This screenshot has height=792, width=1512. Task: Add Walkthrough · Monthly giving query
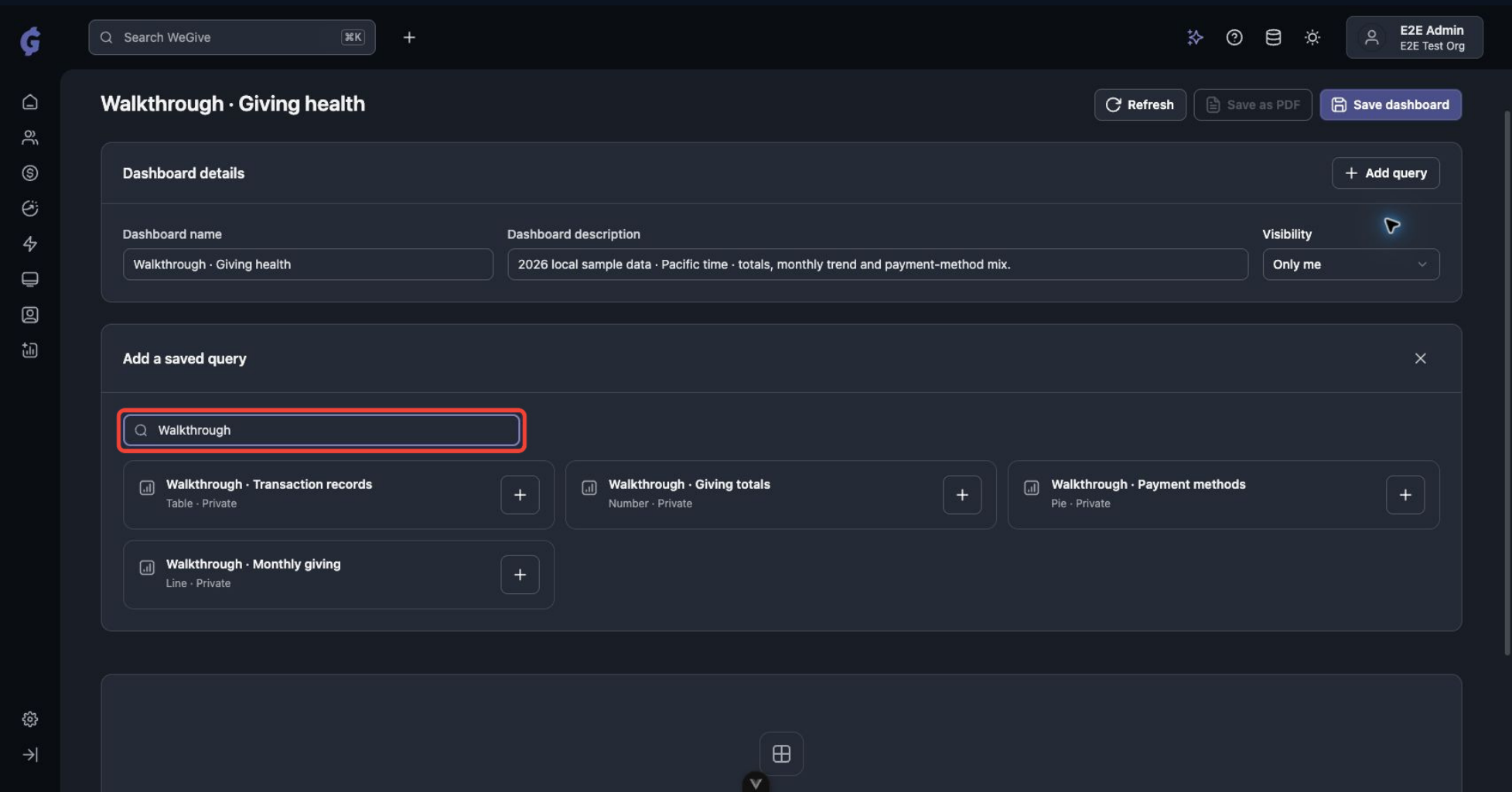click(x=520, y=575)
